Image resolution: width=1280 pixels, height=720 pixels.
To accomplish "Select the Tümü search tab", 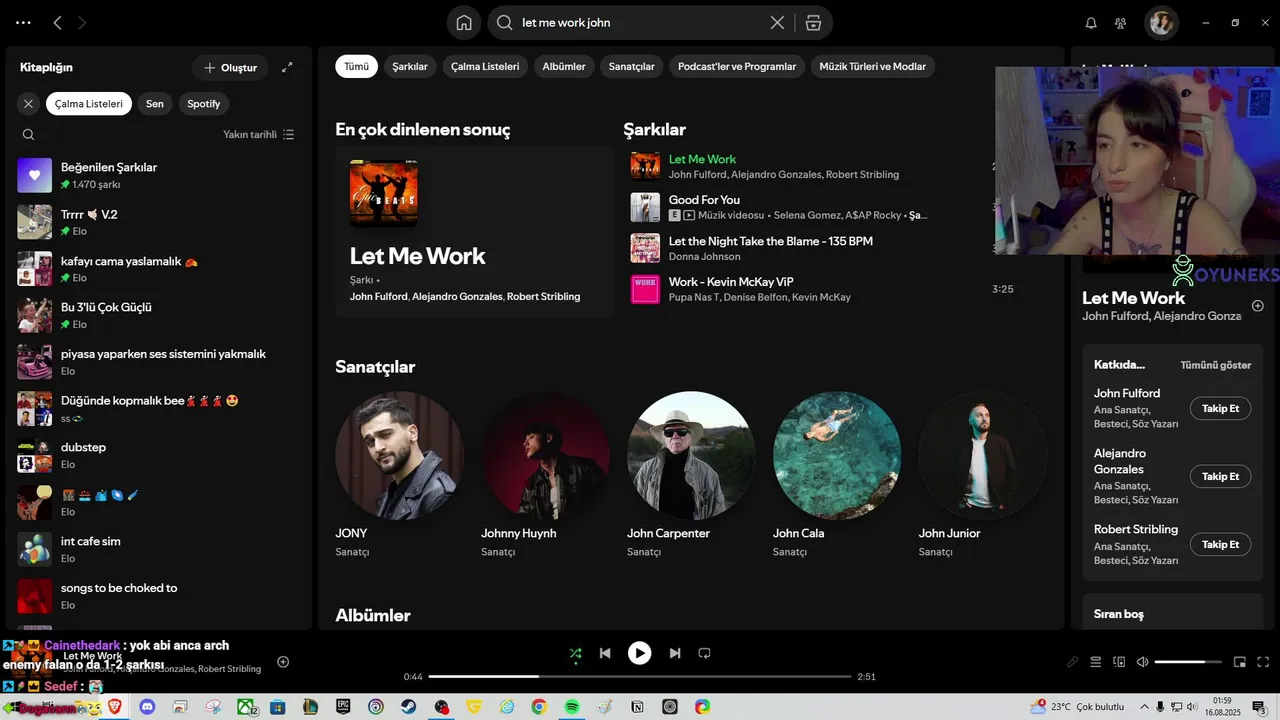I will click(x=356, y=66).
